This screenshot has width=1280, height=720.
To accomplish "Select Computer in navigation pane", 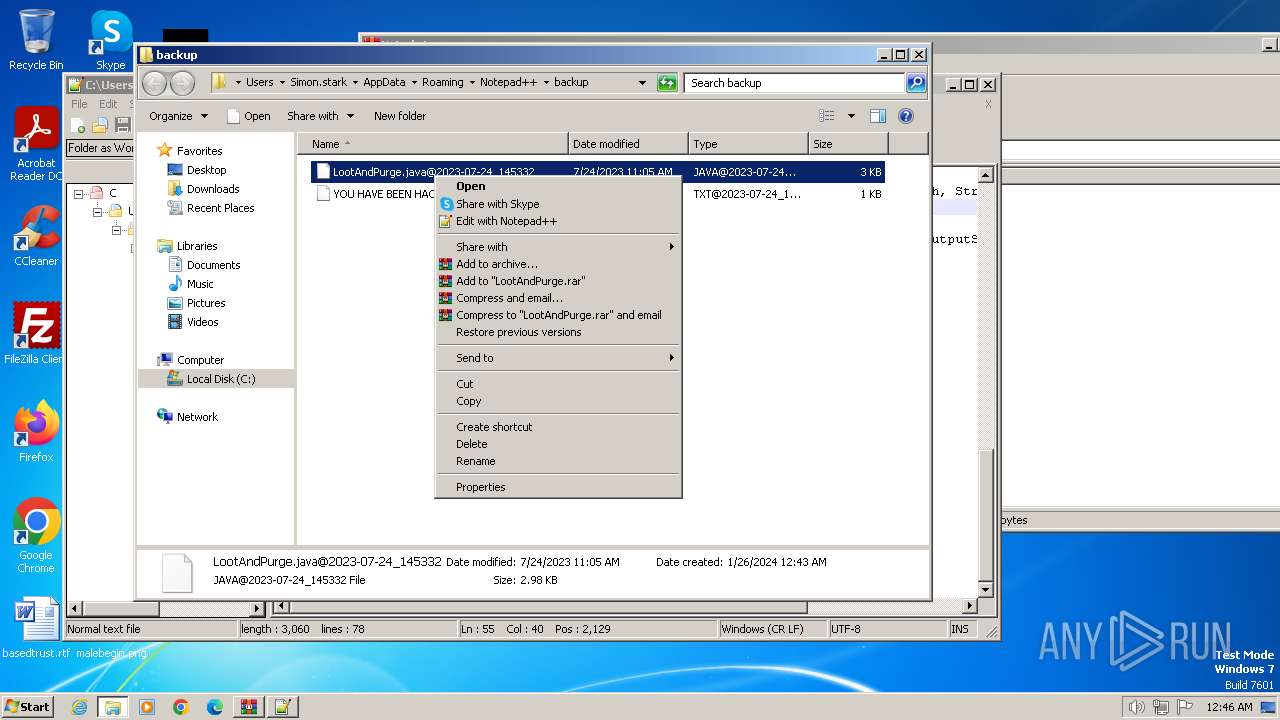I will click(x=200, y=360).
